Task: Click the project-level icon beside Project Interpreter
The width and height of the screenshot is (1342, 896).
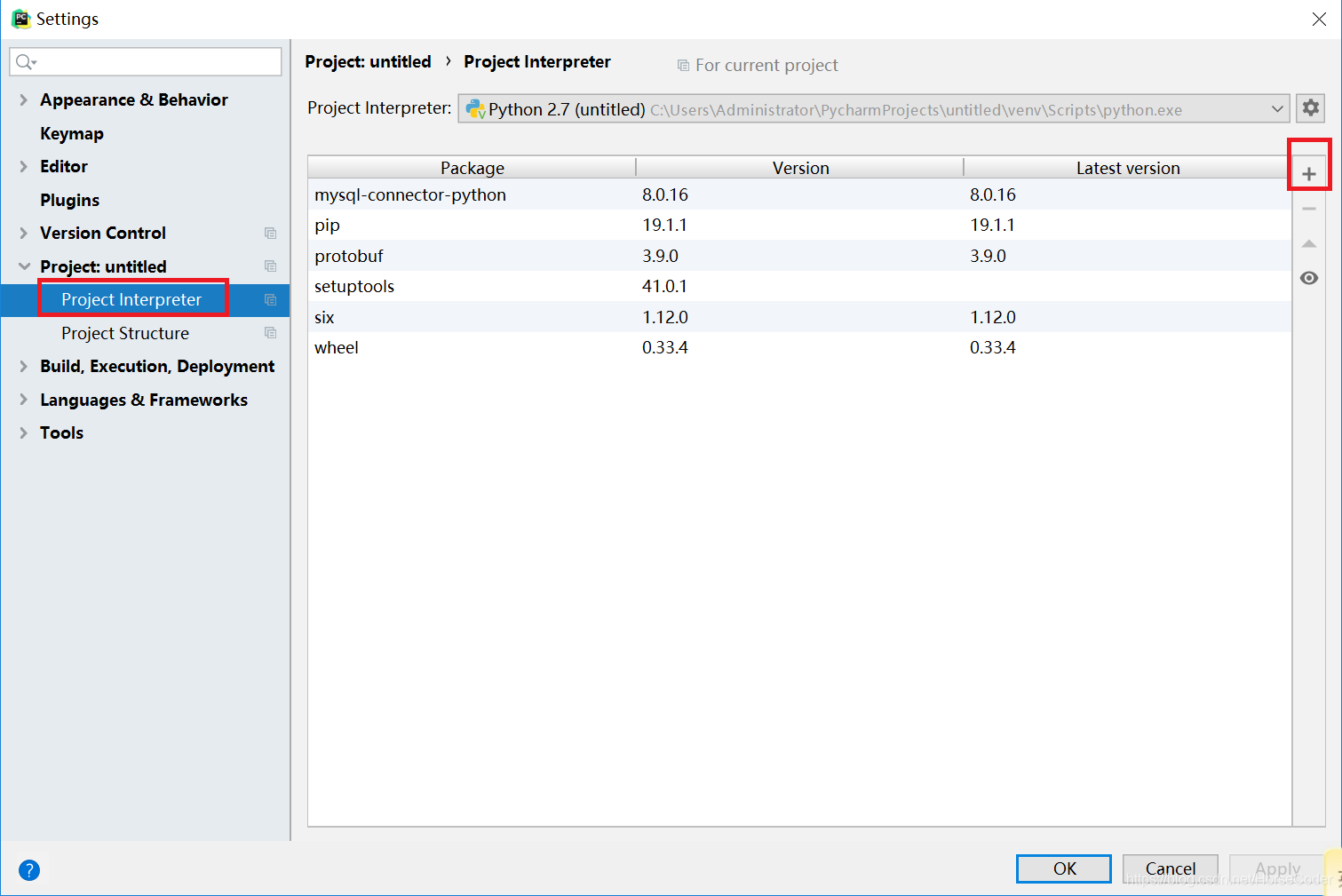Action: click(271, 300)
